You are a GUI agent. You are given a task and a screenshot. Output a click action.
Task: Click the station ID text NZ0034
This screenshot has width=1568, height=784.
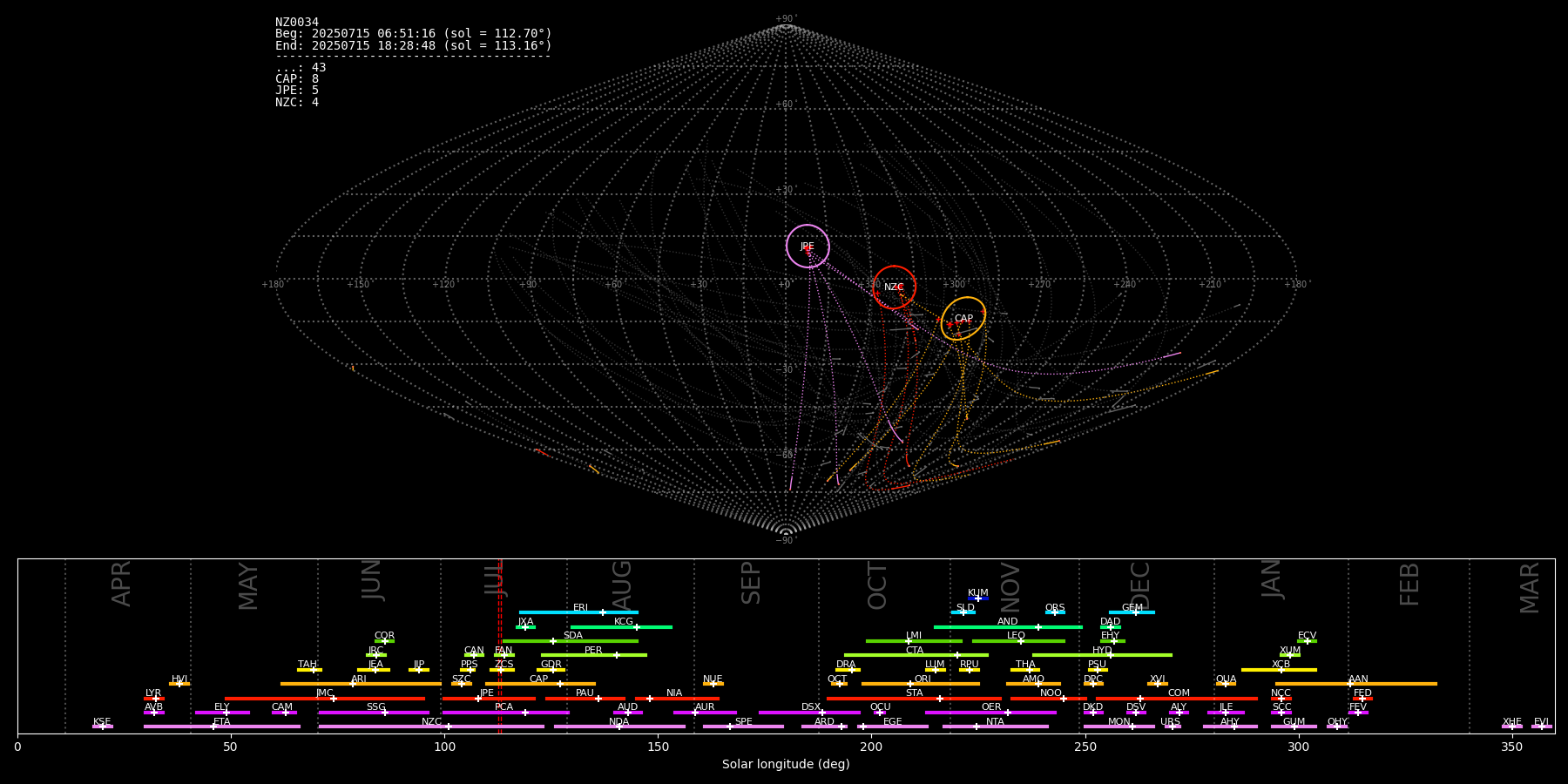297,22
